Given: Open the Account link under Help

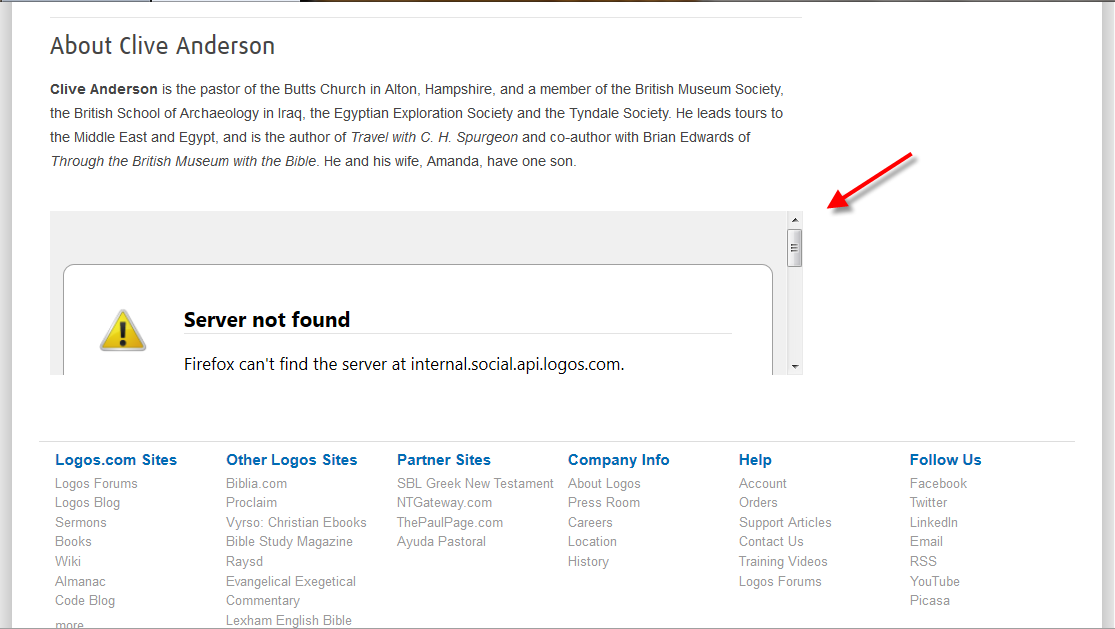Looking at the screenshot, I should point(762,483).
